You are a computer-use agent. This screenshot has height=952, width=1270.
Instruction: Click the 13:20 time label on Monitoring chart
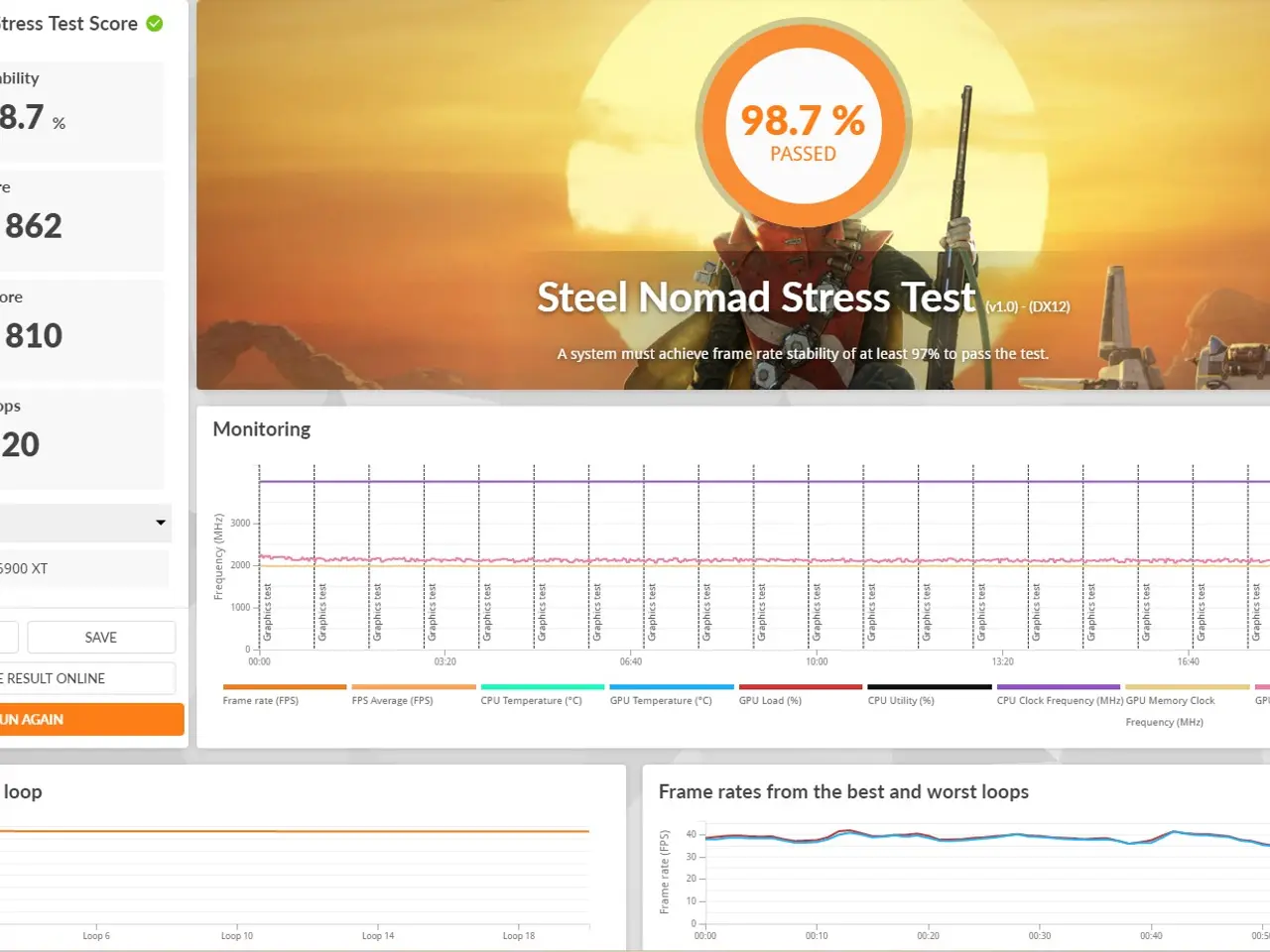[1002, 661]
